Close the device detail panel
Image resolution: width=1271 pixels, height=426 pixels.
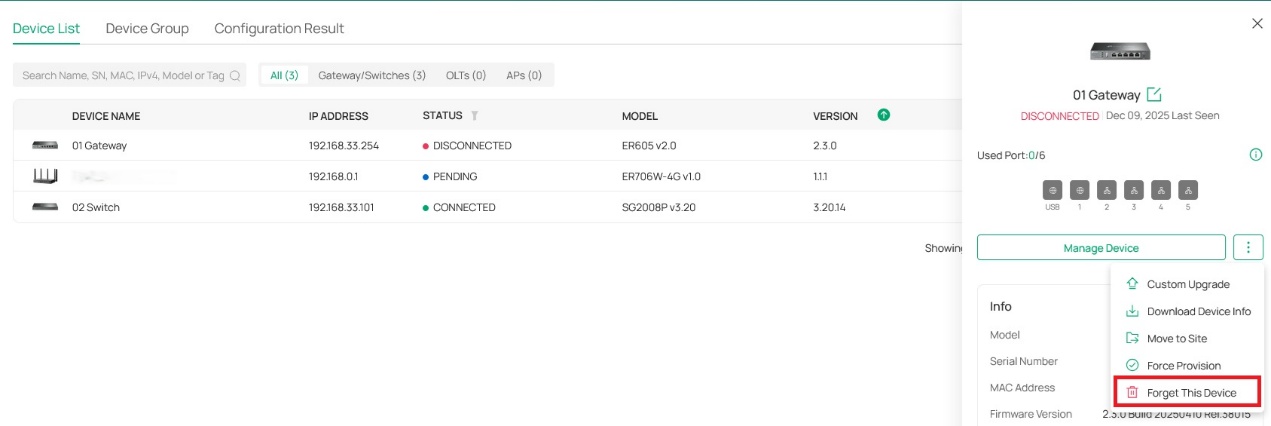pos(1257,23)
